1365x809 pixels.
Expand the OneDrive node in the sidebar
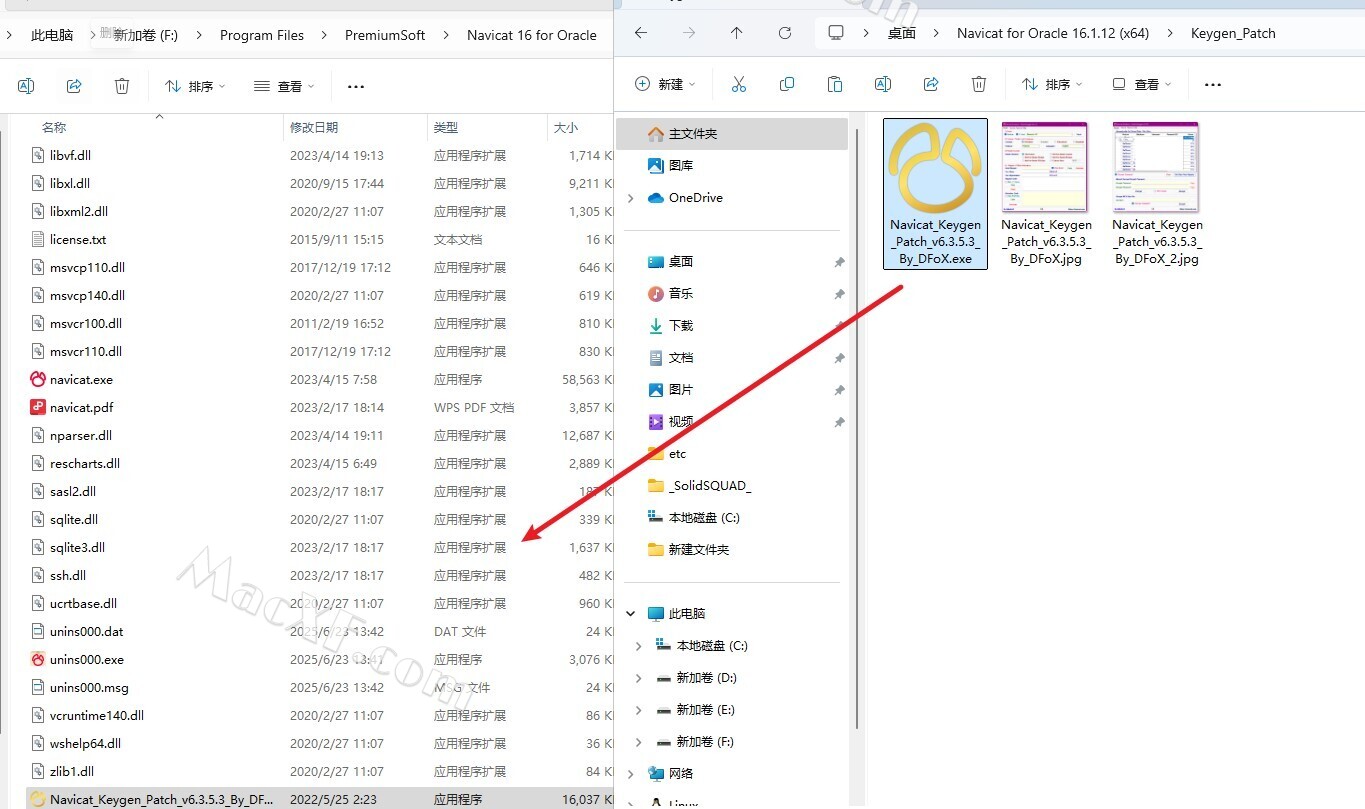pyautogui.click(x=630, y=198)
